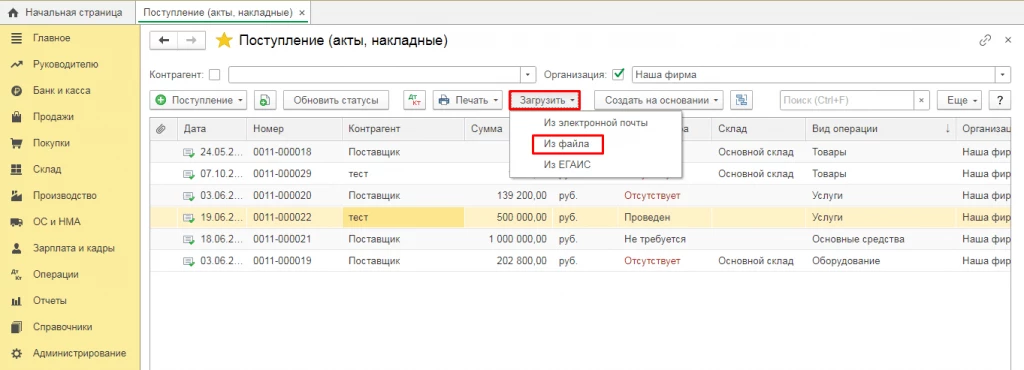Sort by the Контрагент column header
The image size is (1024, 370).
pos(403,129)
